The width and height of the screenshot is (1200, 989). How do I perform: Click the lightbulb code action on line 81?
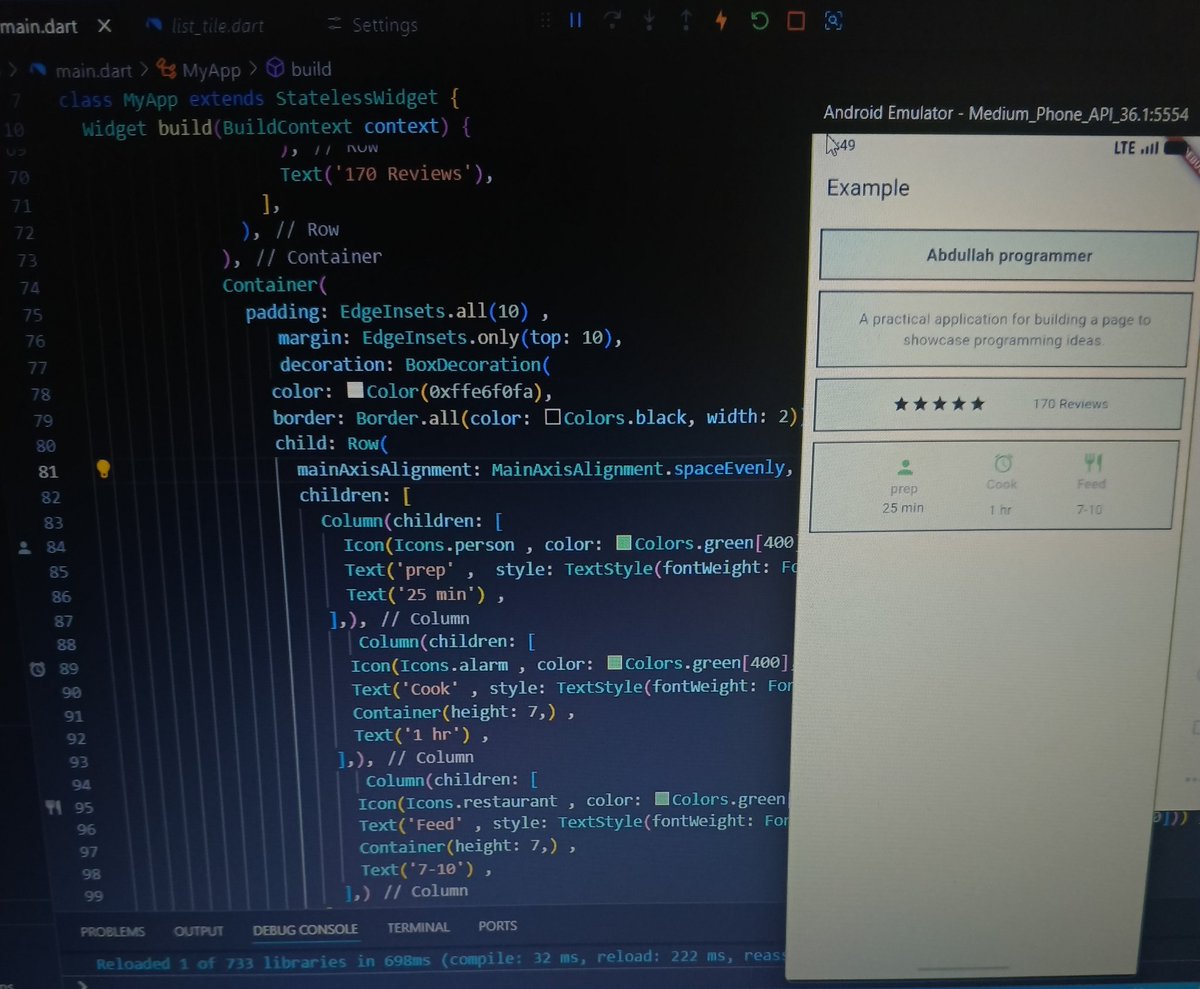pyautogui.click(x=102, y=468)
